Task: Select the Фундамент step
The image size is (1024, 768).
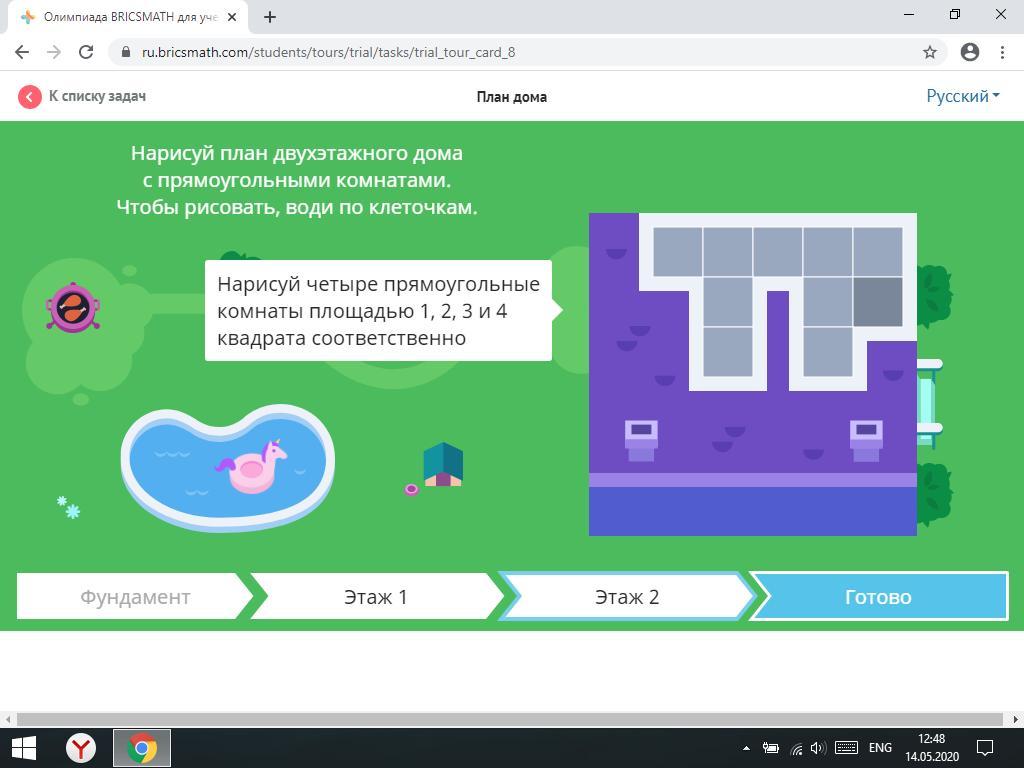Action: [135, 596]
